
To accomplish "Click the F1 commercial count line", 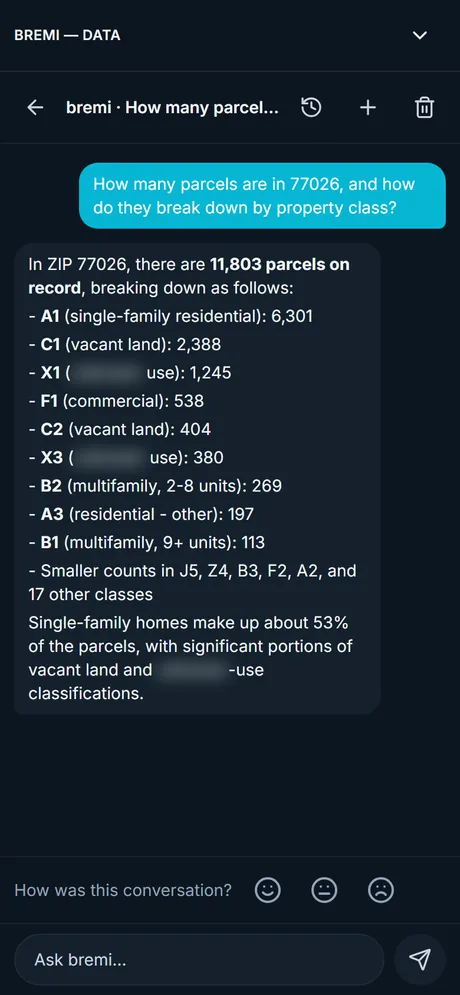I will (x=116, y=401).
